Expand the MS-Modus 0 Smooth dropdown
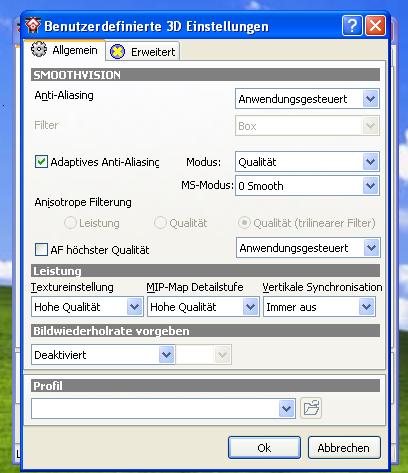 [x=307, y=186]
